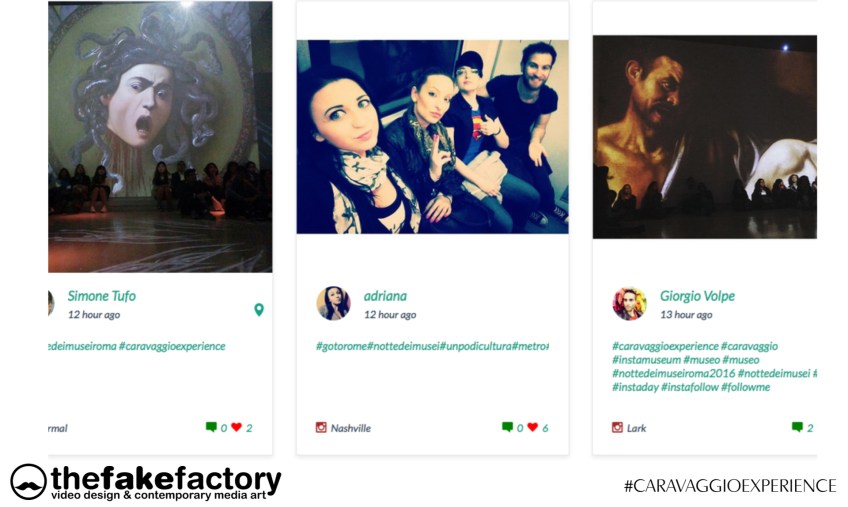Click the comment bubble on adriana's post
Screen dimensions: 848x507
[x=507, y=427]
